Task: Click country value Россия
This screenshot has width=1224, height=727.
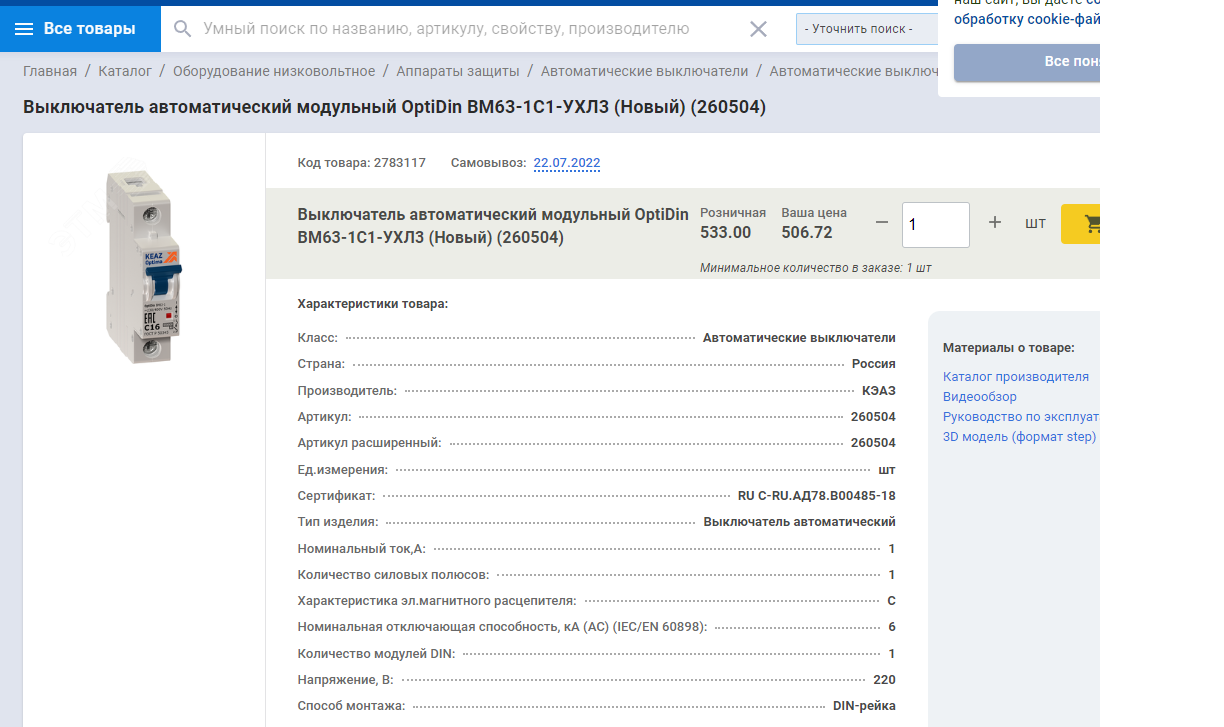Action: (x=874, y=364)
